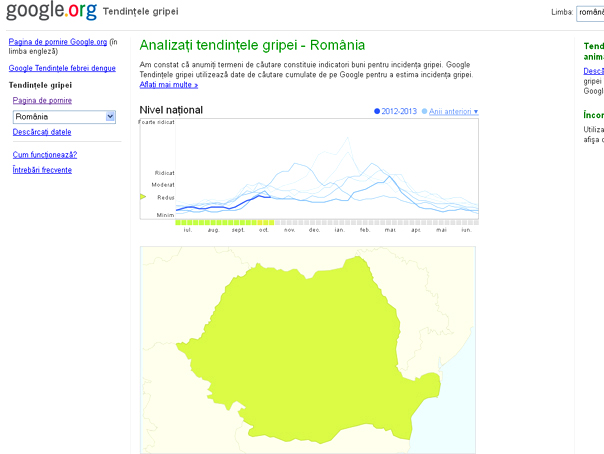Open the Cum funcționează? link
Image resolution: width=604 pixels, height=454 pixels.
[x=45, y=155]
